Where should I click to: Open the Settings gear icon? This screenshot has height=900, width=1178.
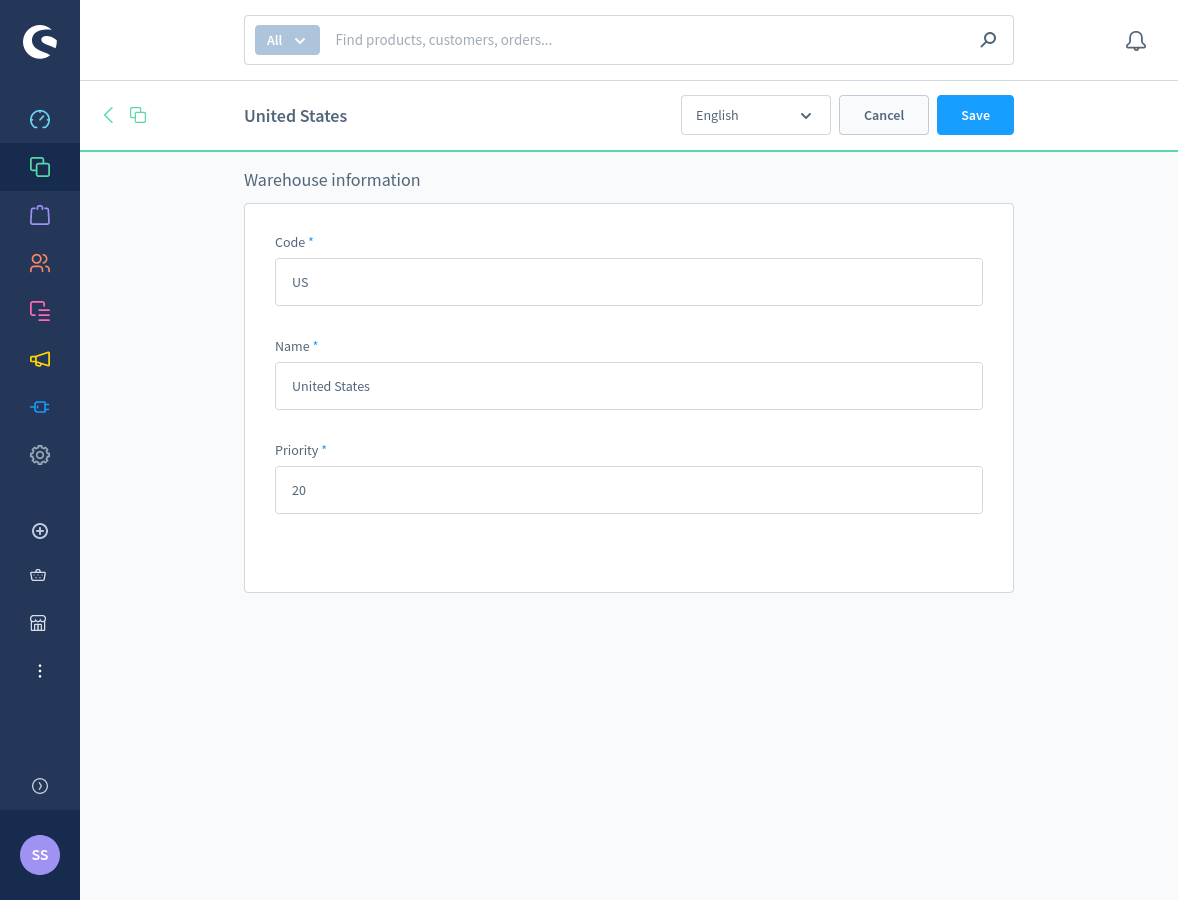point(40,455)
